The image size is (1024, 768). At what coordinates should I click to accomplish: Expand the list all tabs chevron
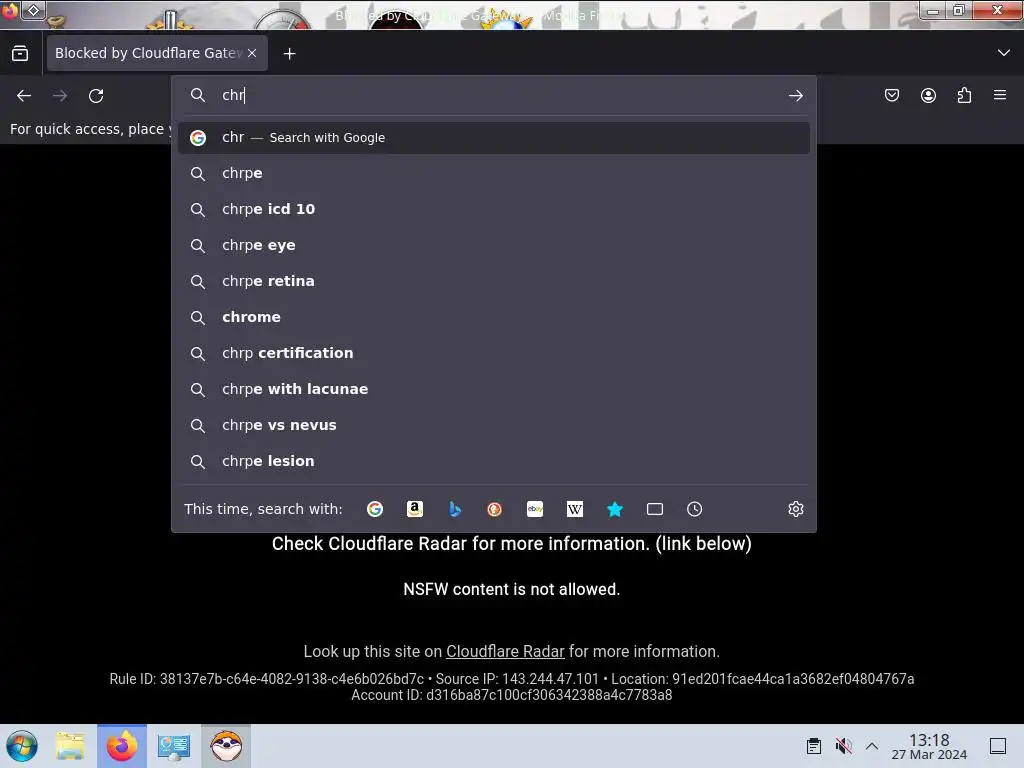point(1003,53)
